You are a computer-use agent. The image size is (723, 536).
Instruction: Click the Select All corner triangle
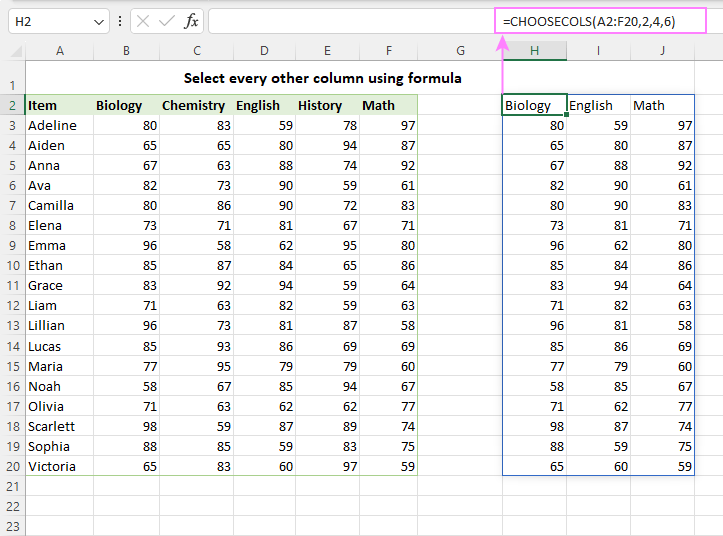16,51
